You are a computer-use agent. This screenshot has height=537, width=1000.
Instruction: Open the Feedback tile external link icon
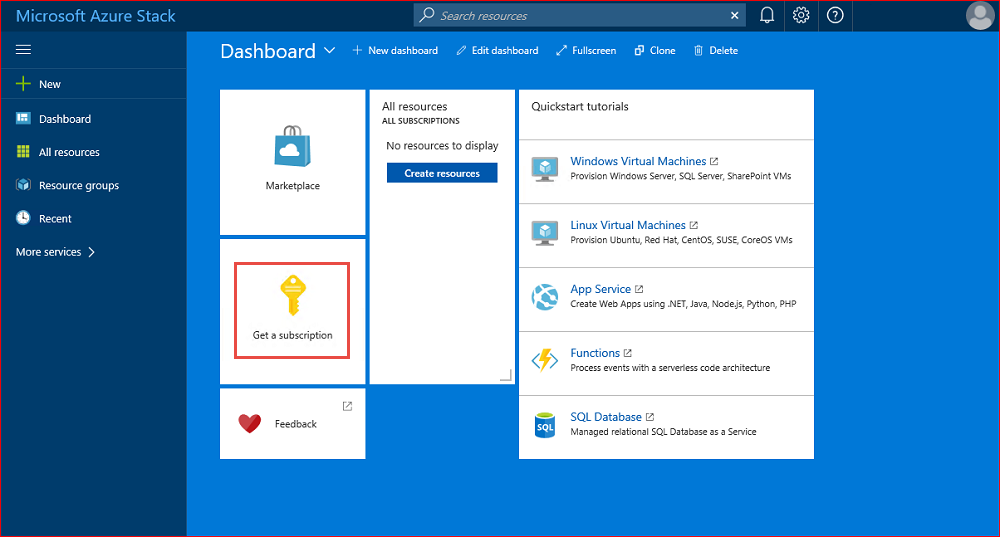347,406
